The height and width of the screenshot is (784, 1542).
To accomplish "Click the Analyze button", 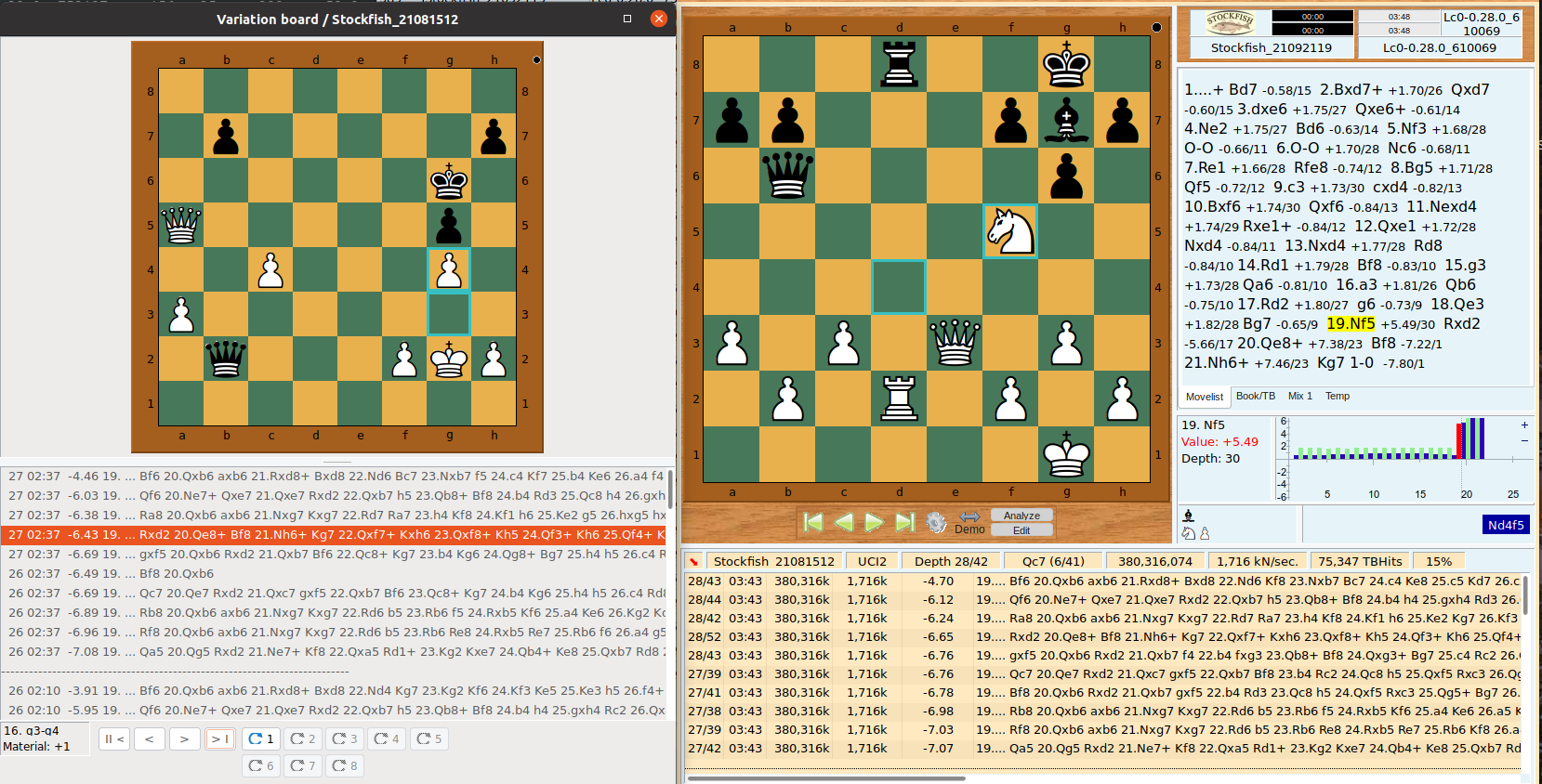I will tap(1021, 516).
